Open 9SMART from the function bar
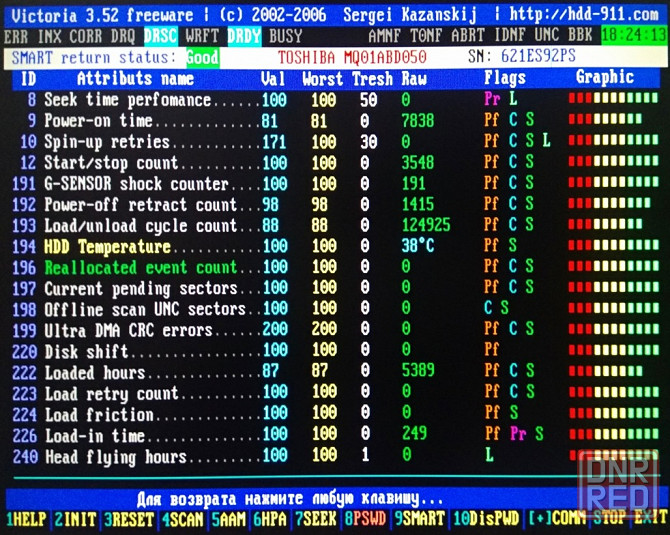This screenshot has height=535, width=670. 420,519
